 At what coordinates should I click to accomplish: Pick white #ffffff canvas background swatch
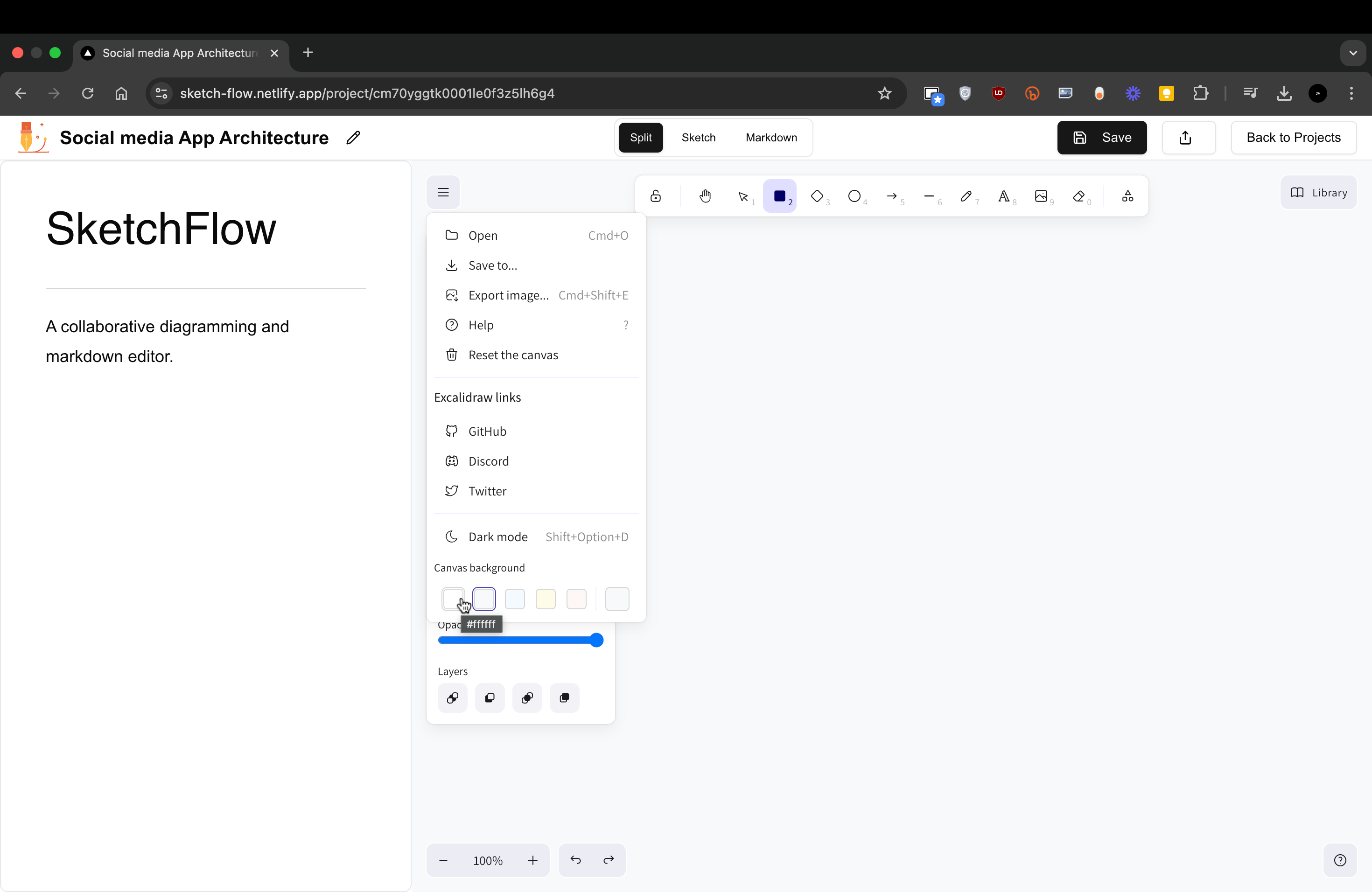point(453,599)
